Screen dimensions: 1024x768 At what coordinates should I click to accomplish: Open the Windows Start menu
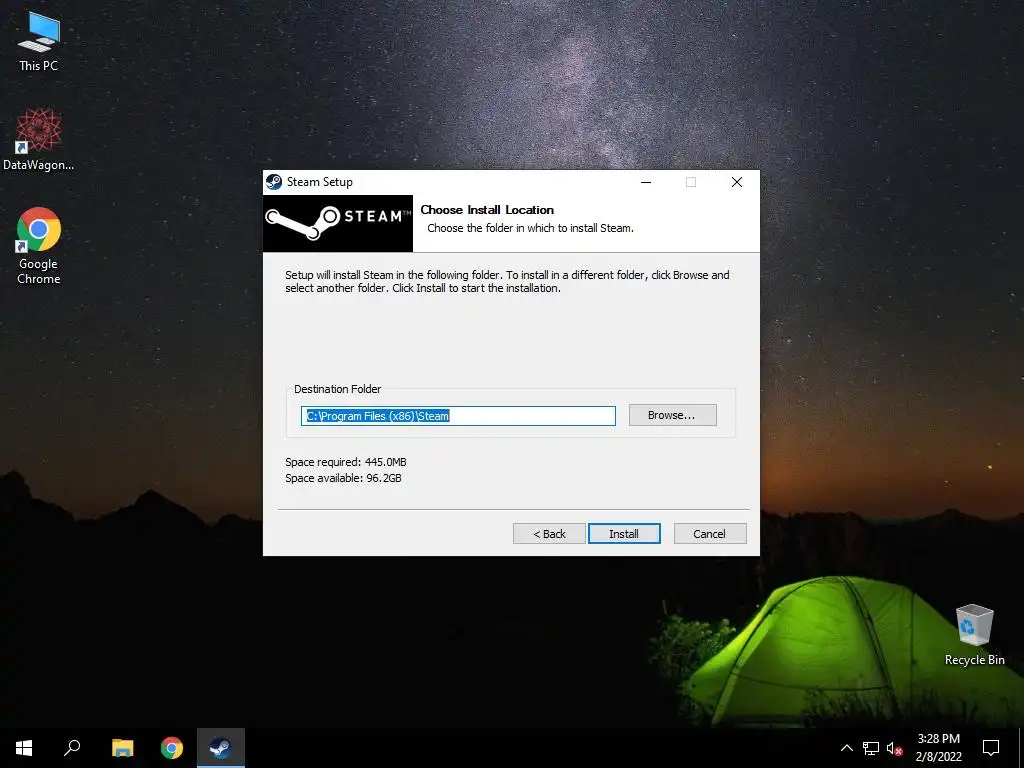24,748
